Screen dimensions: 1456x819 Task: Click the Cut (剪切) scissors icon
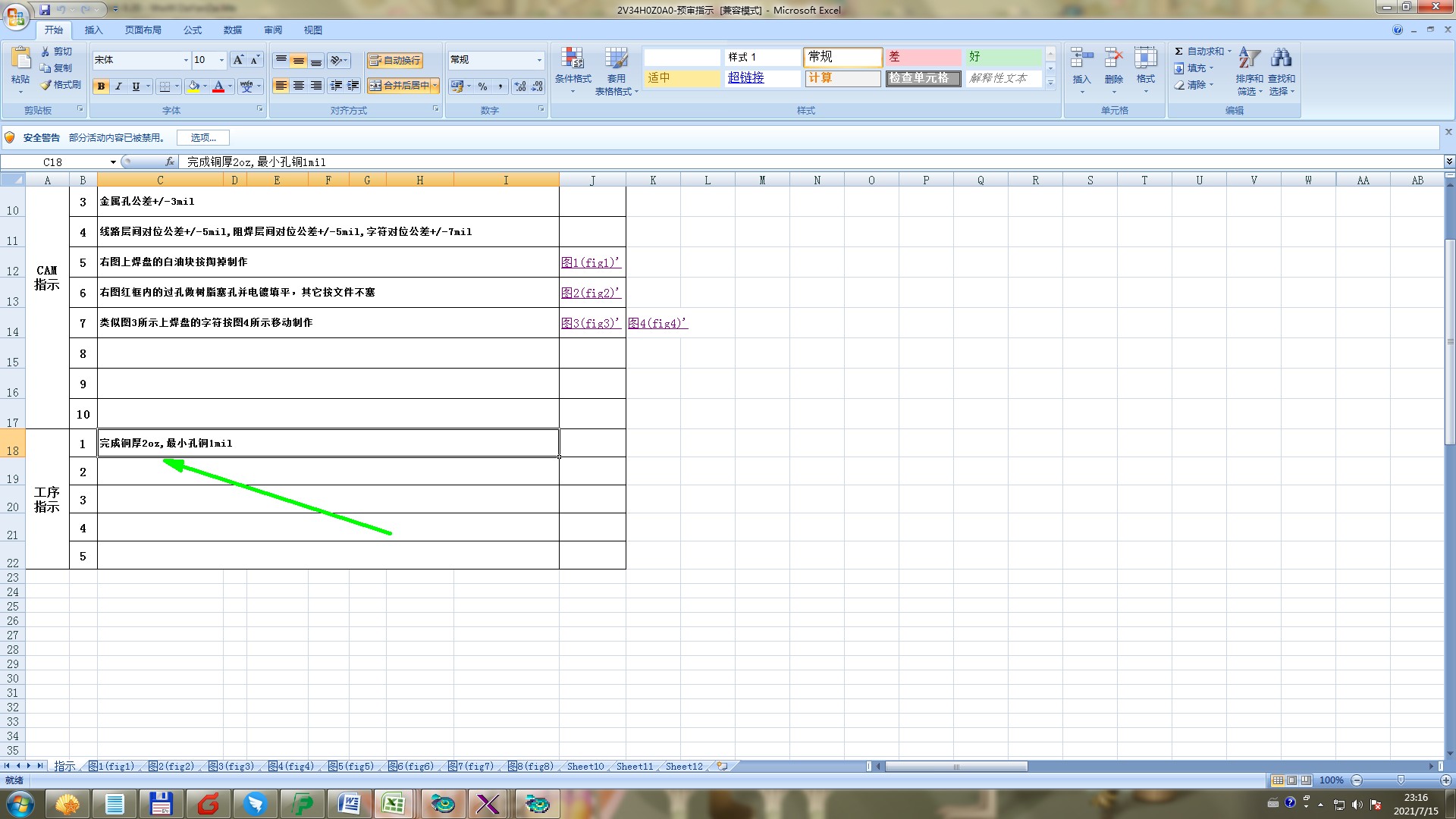pos(46,52)
